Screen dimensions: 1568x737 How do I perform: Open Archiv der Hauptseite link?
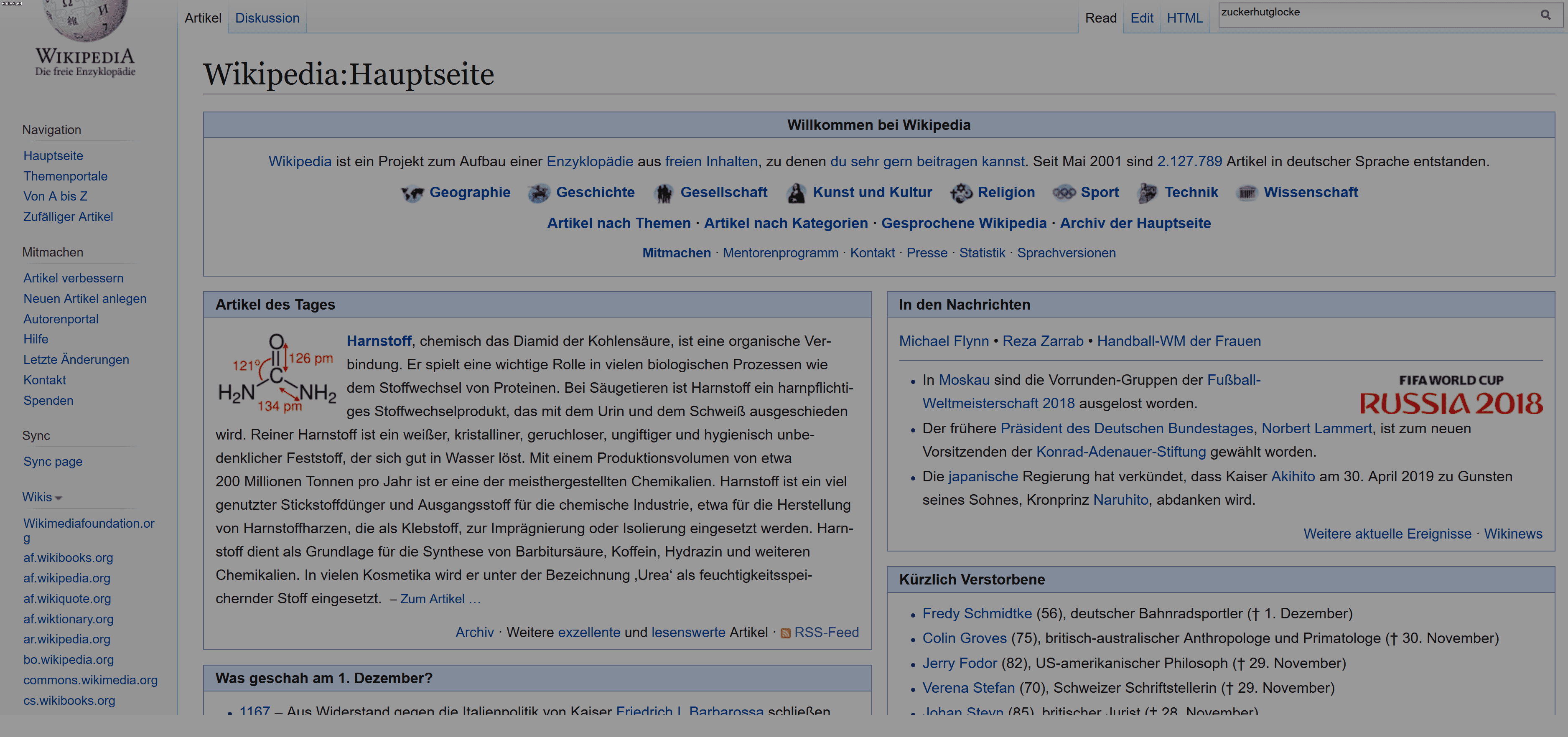tap(1135, 224)
